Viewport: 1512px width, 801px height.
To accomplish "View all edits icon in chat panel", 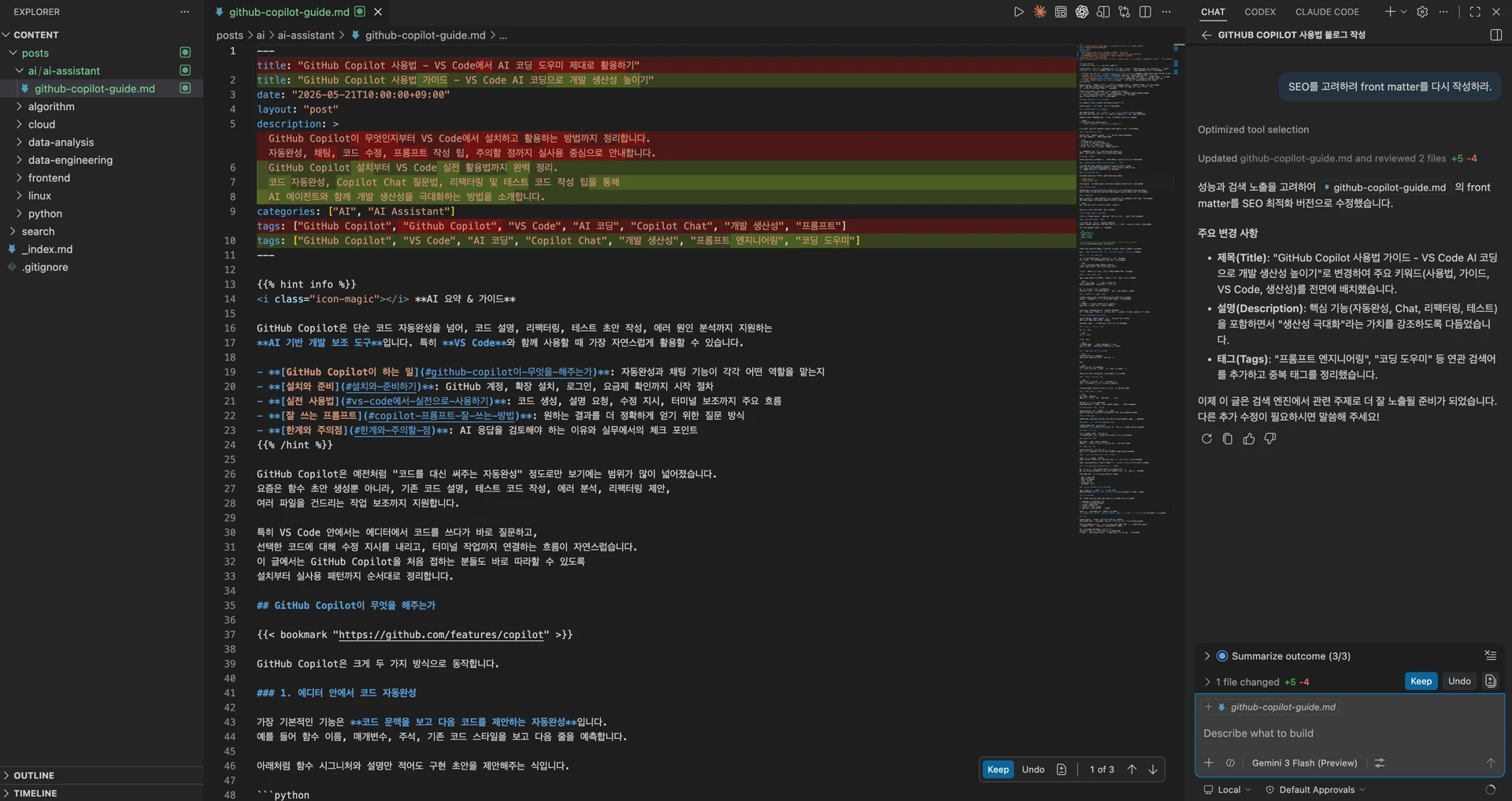I will pos(1490,681).
